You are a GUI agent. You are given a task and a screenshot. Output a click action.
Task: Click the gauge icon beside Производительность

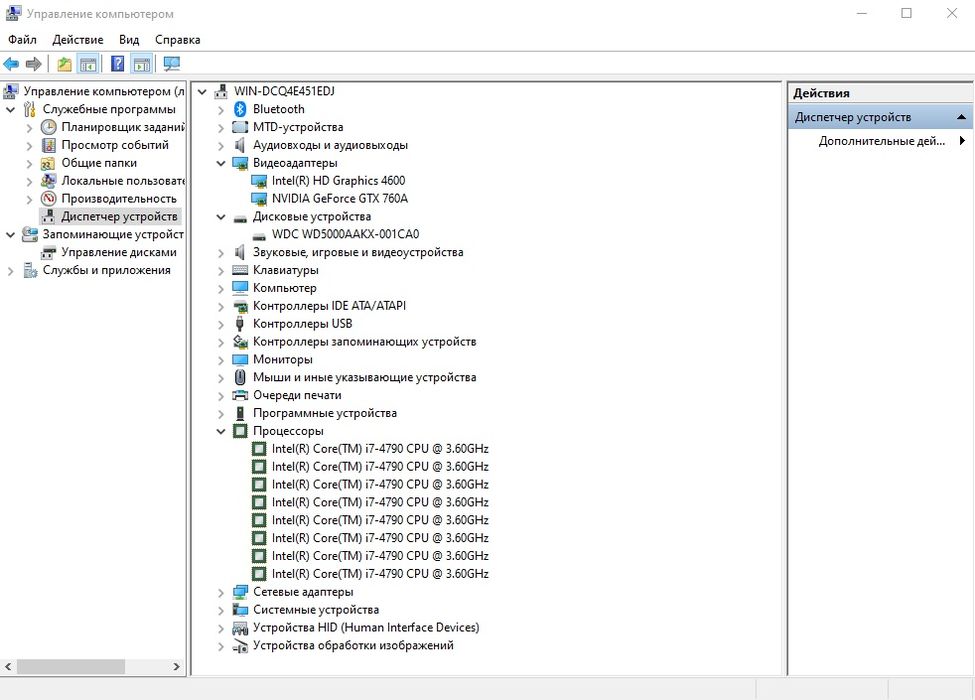(x=49, y=199)
